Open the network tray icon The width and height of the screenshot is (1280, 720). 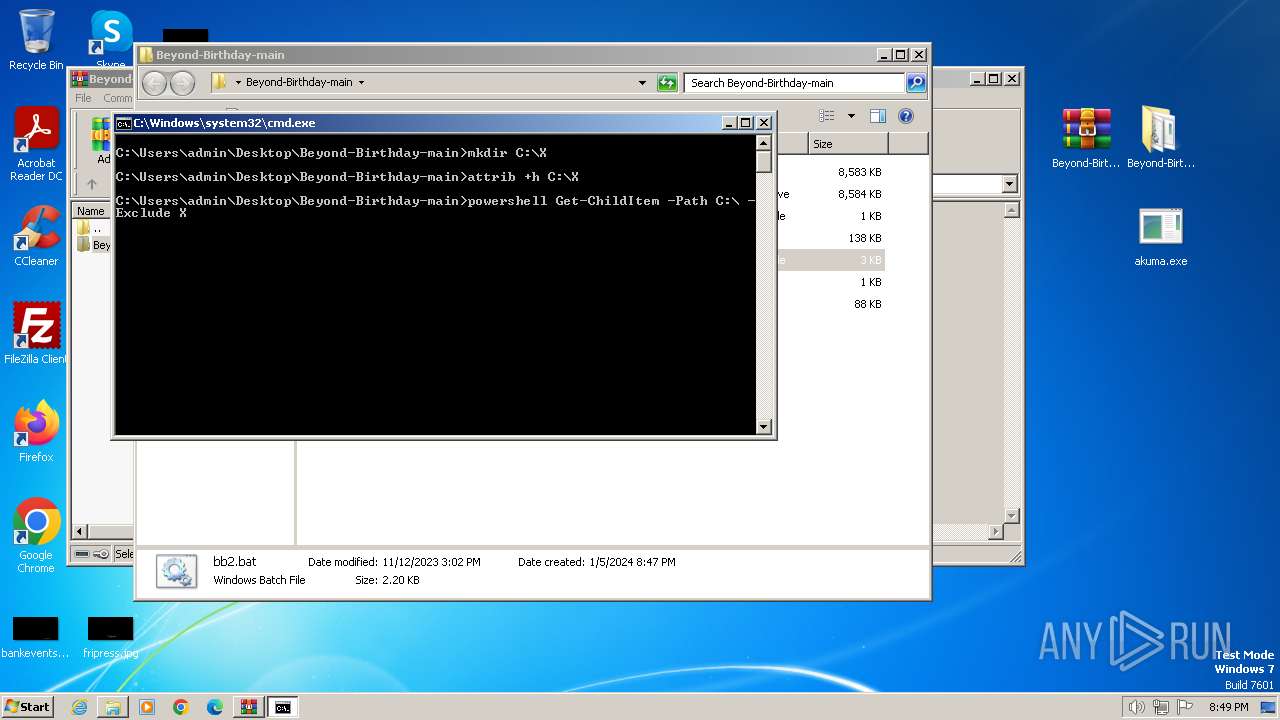pos(1161,707)
